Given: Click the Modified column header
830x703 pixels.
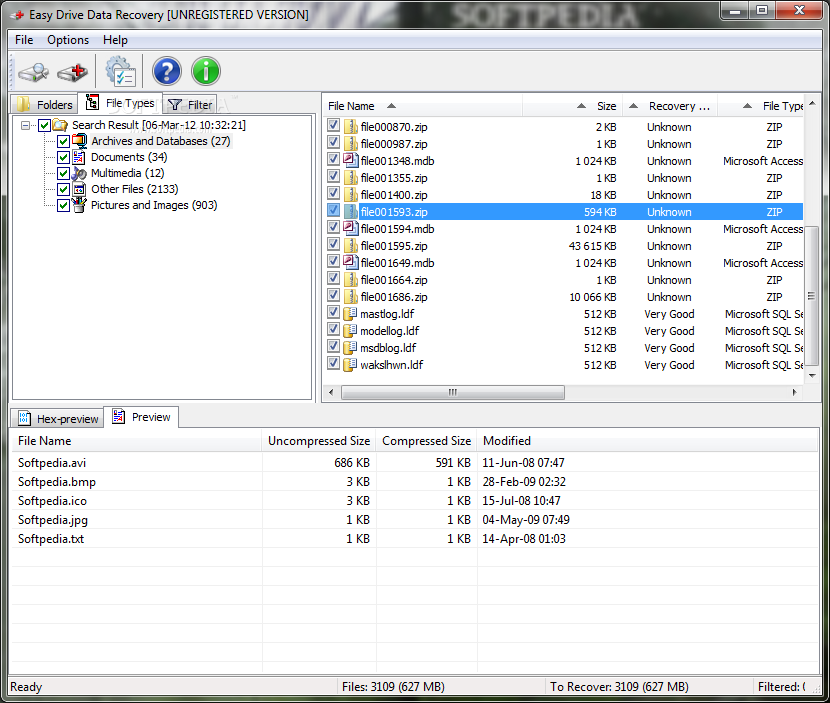Looking at the screenshot, I should pyautogui.click(x=647, y=441).
